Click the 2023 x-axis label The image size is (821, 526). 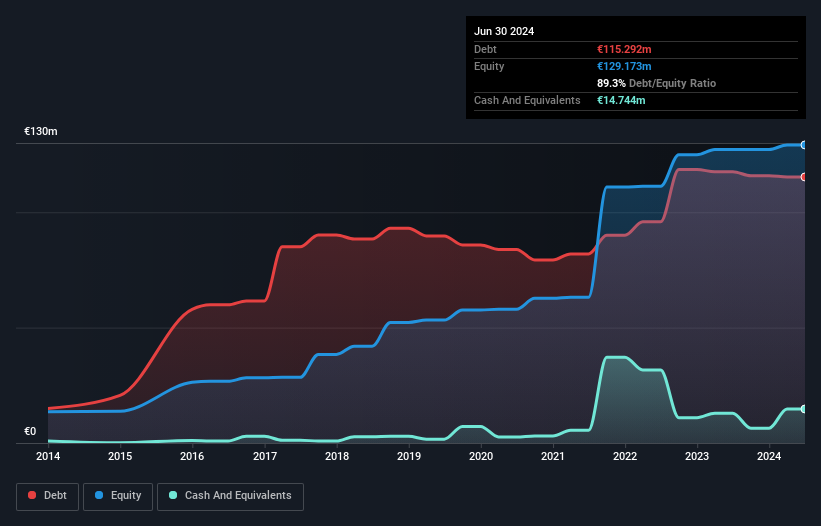point(697,456)
